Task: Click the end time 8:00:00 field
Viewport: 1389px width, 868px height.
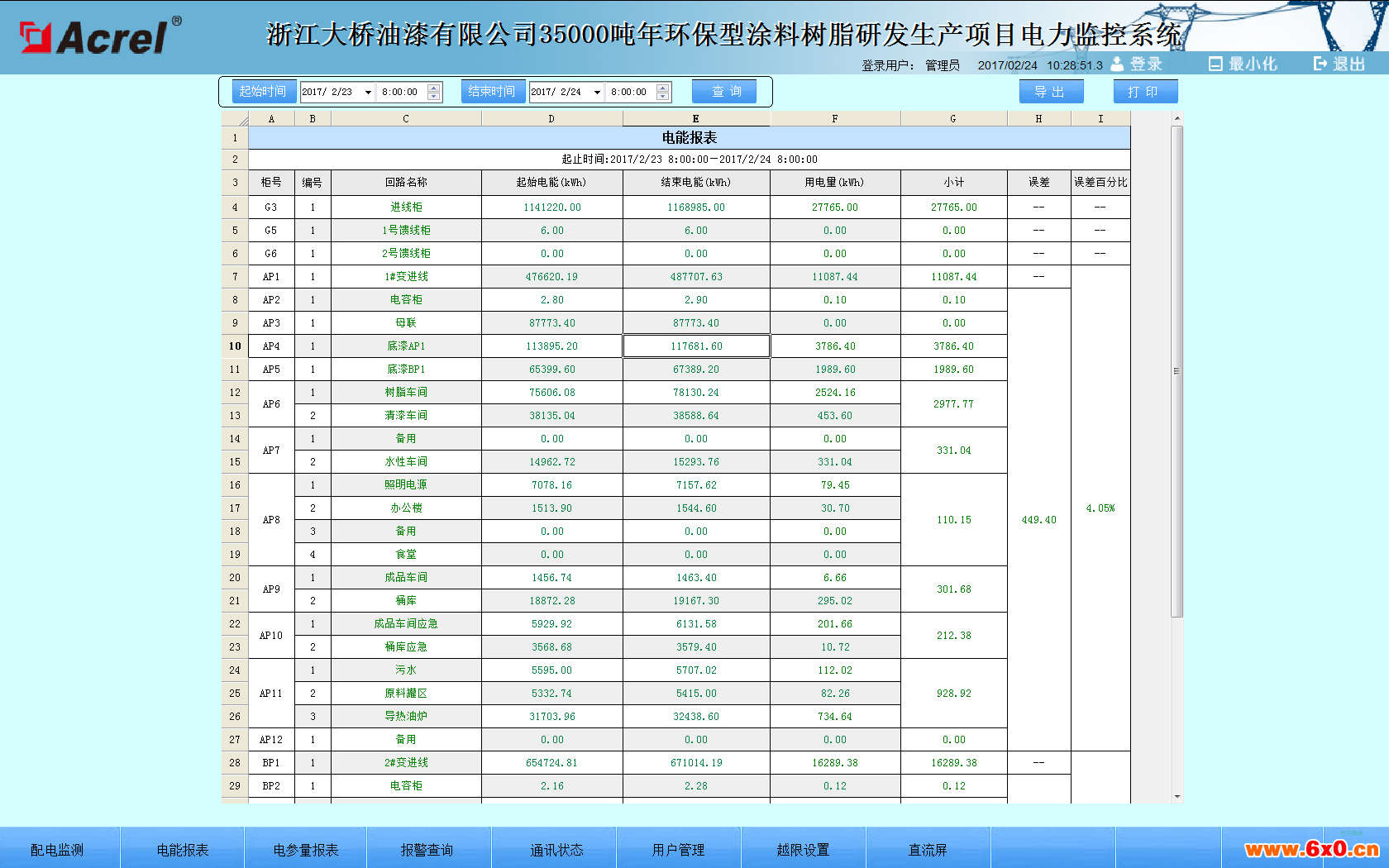Action: (x=631, y=92)
